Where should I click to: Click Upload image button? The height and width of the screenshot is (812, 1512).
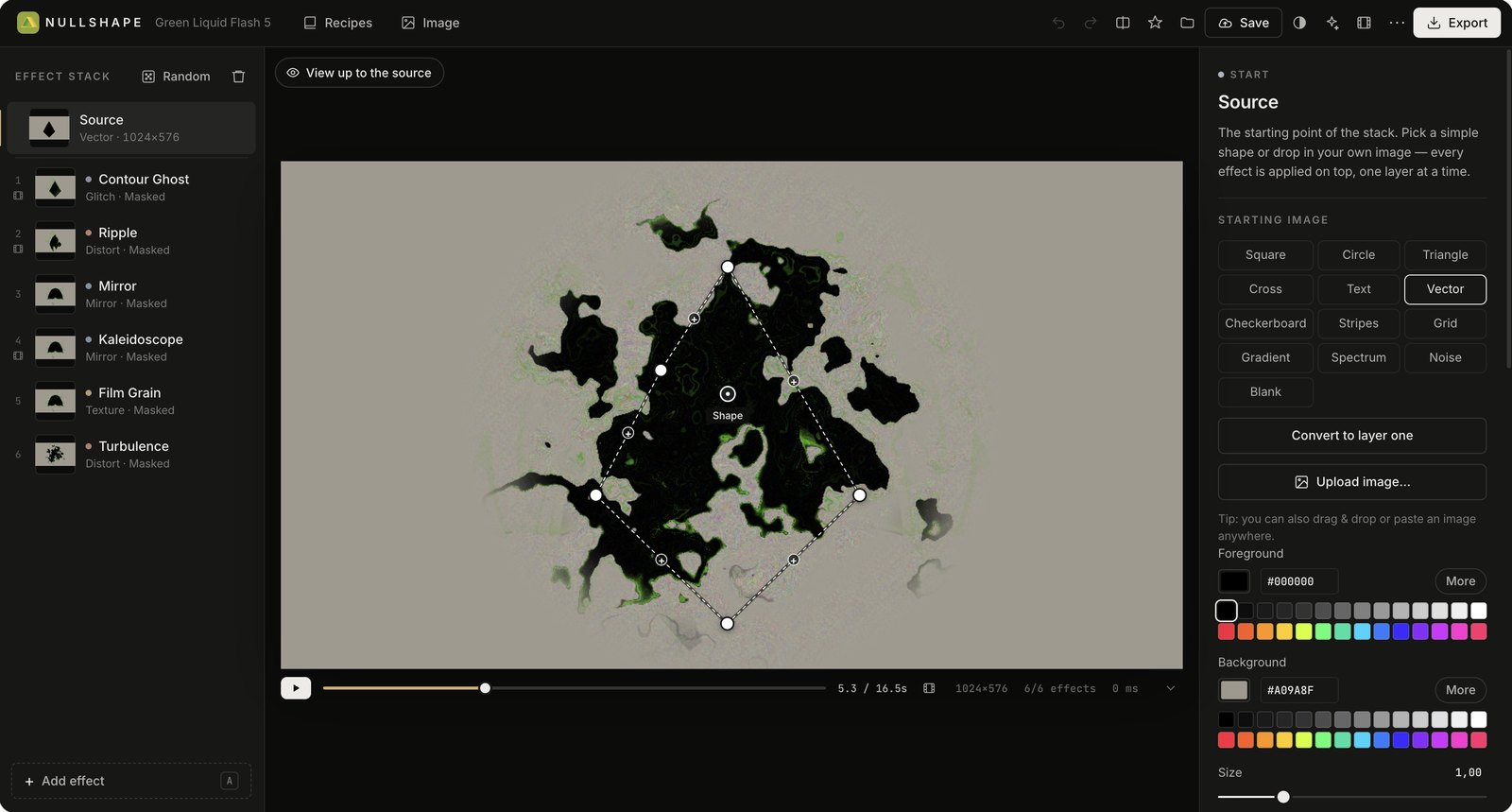(1352, 482)
